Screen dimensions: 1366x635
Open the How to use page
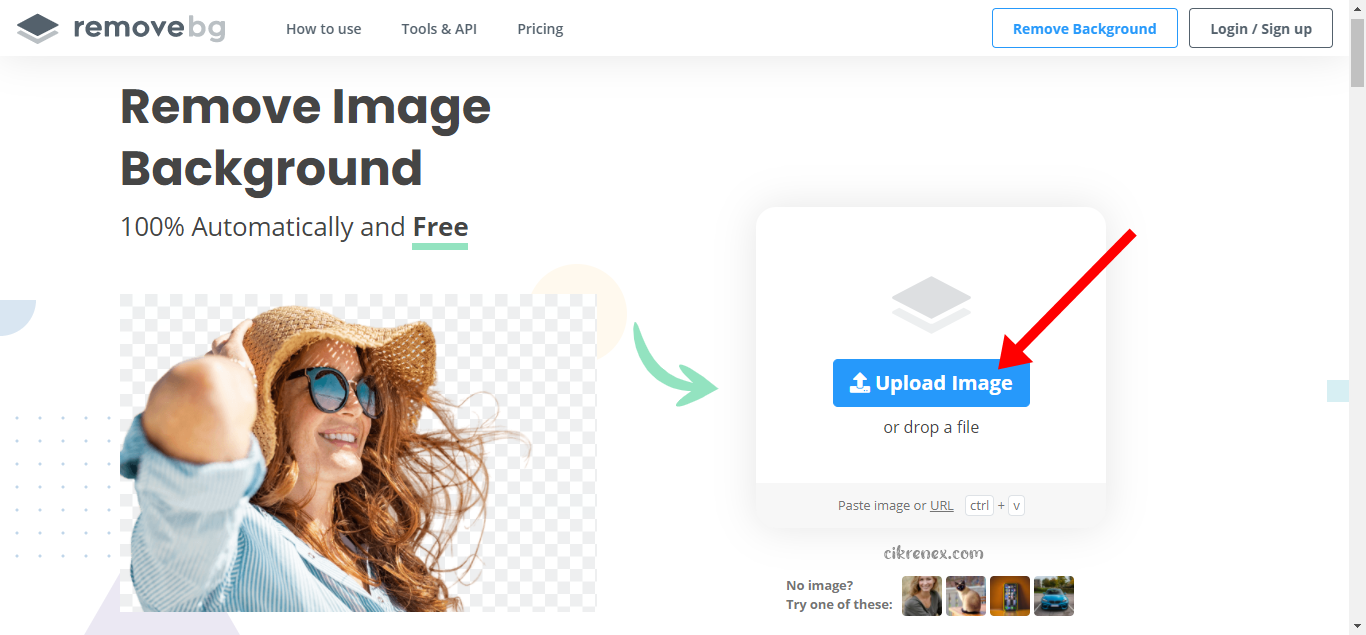coord(323,29)
